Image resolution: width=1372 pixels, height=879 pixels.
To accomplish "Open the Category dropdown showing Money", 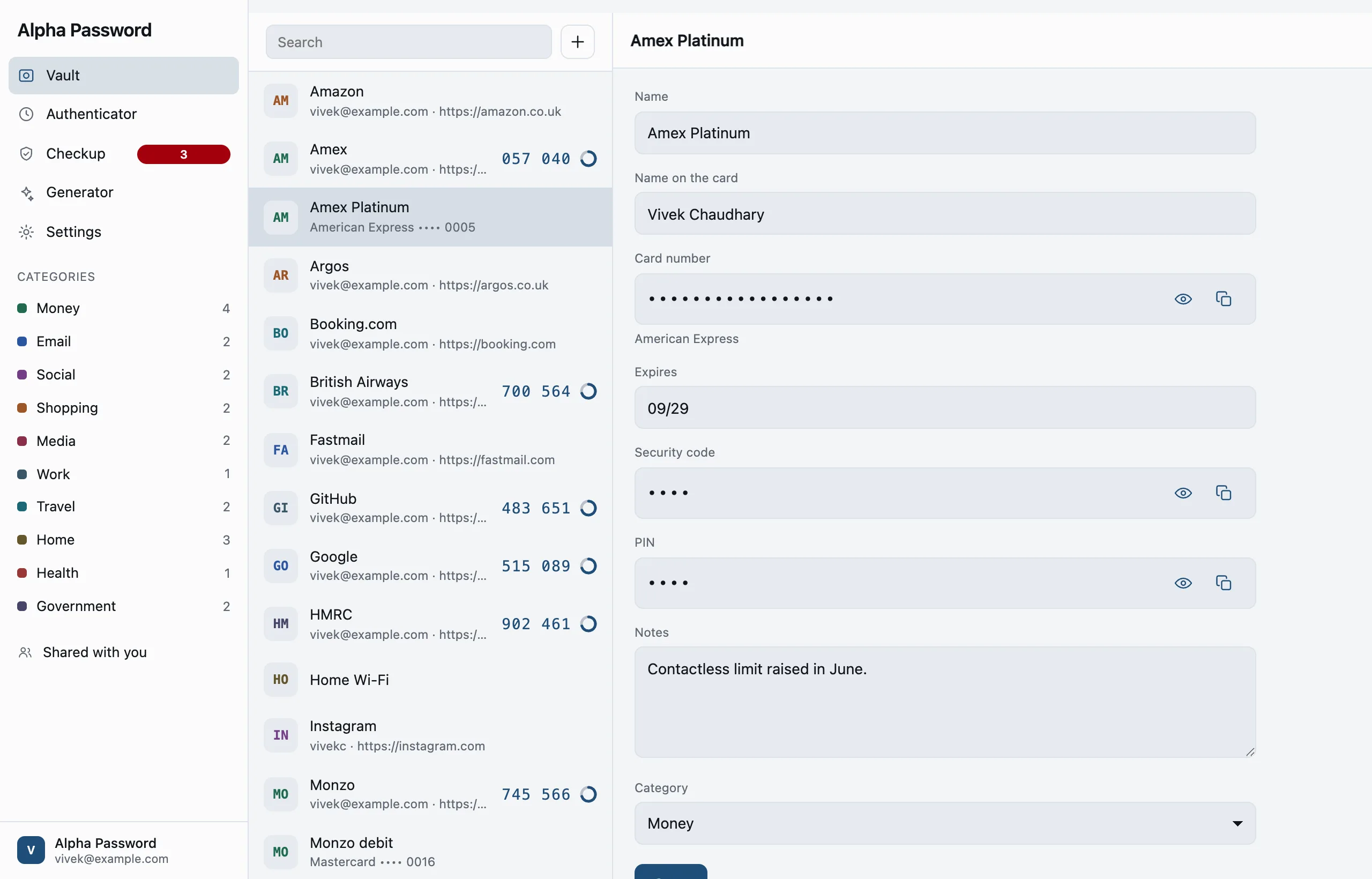I will click(945, 823).
